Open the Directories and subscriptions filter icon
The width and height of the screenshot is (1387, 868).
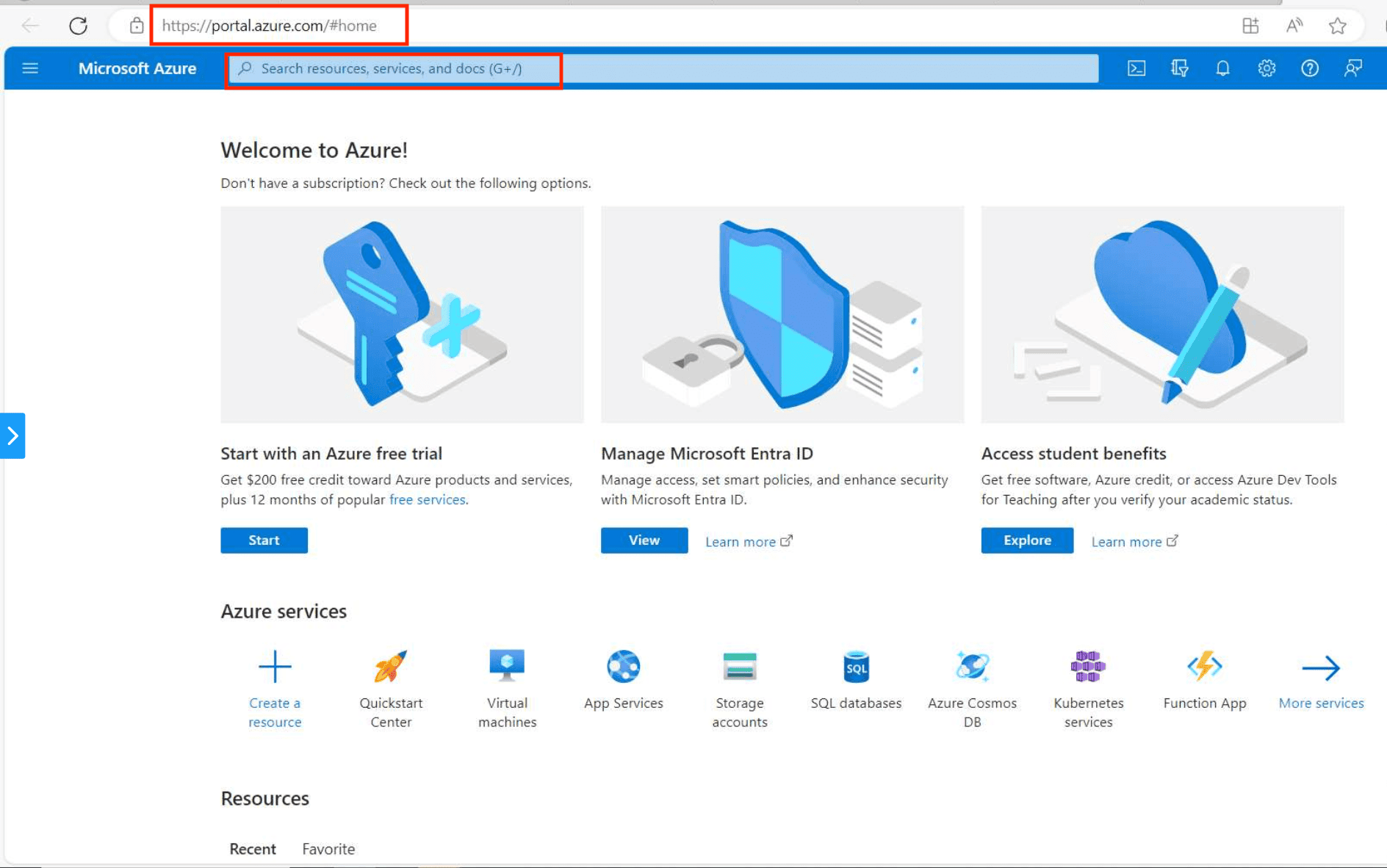point(1180,68)
